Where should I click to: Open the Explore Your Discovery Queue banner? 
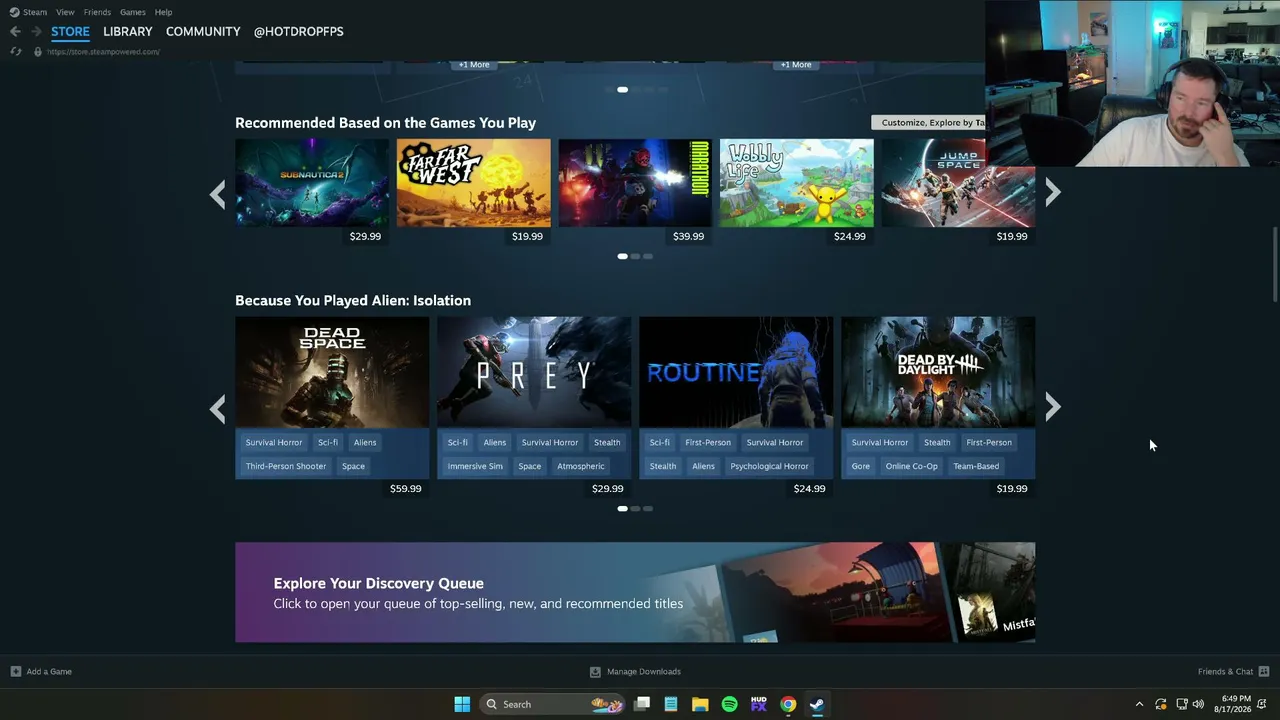click(635, 592)
